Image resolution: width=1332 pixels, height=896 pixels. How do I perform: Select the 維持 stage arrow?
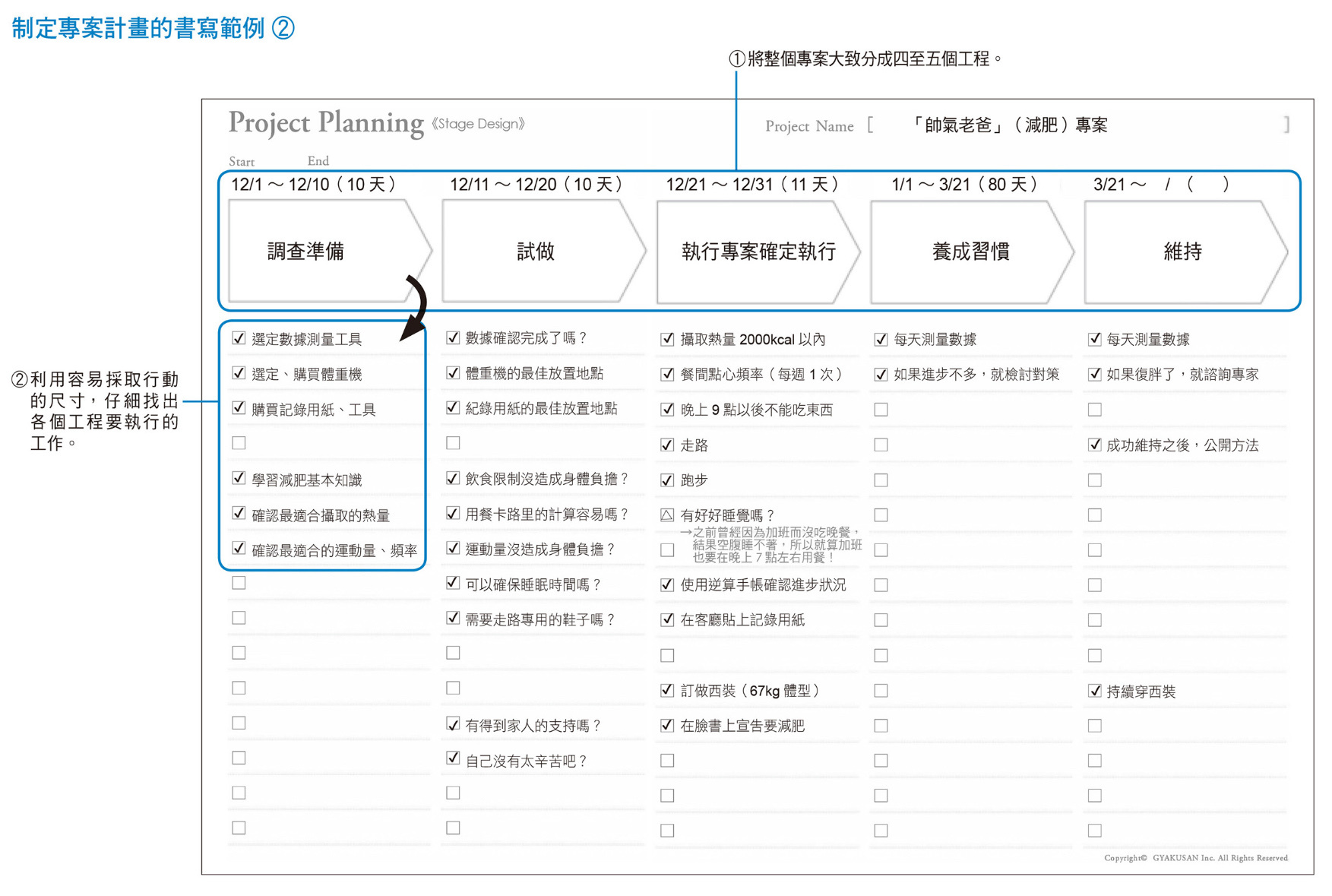click(1182, 252)
